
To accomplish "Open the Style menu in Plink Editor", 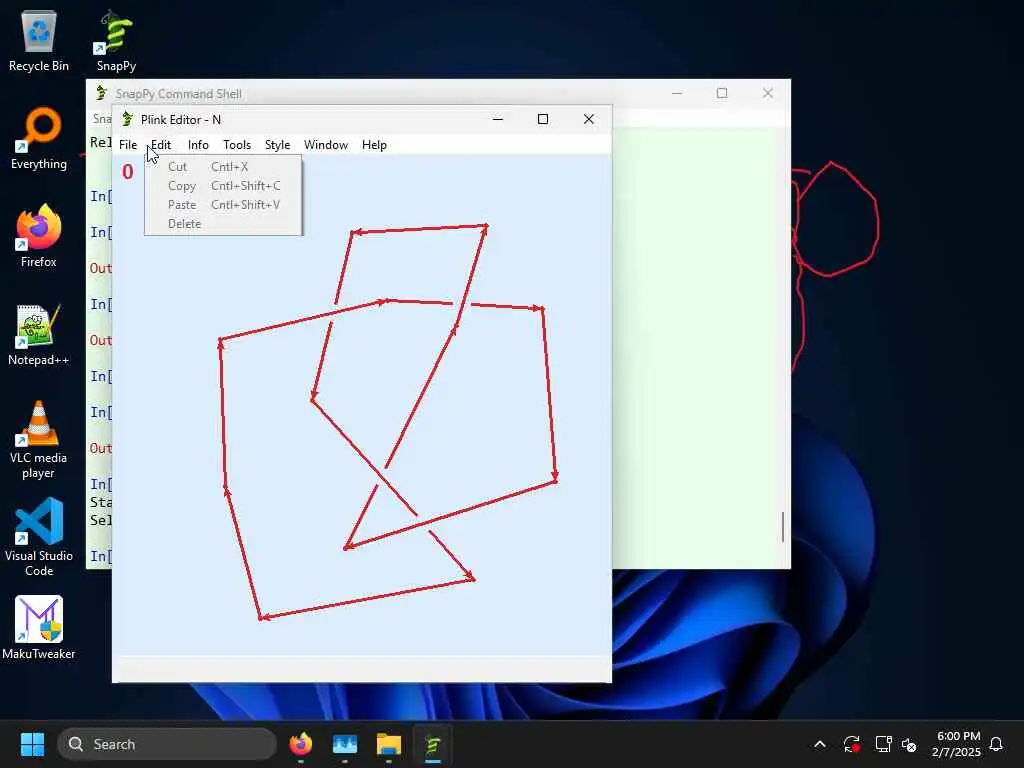I will coord(277,145).
